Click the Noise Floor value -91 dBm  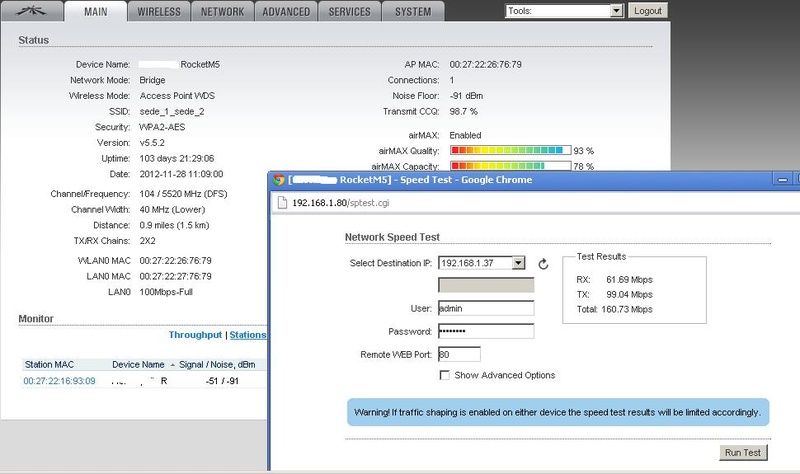click(x=466, y=95)
